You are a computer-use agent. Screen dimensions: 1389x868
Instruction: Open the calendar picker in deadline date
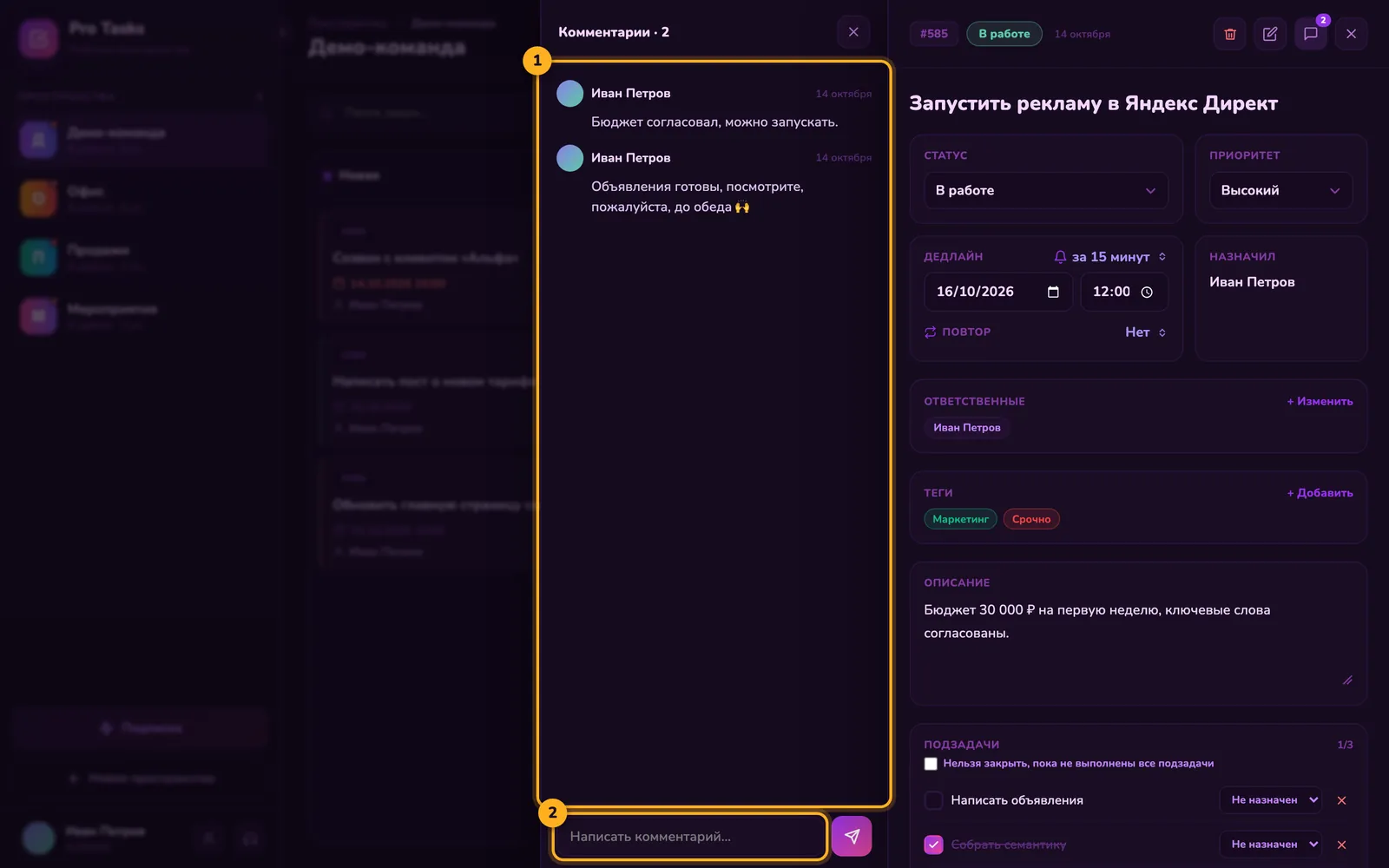click(x=1053, y=292)
